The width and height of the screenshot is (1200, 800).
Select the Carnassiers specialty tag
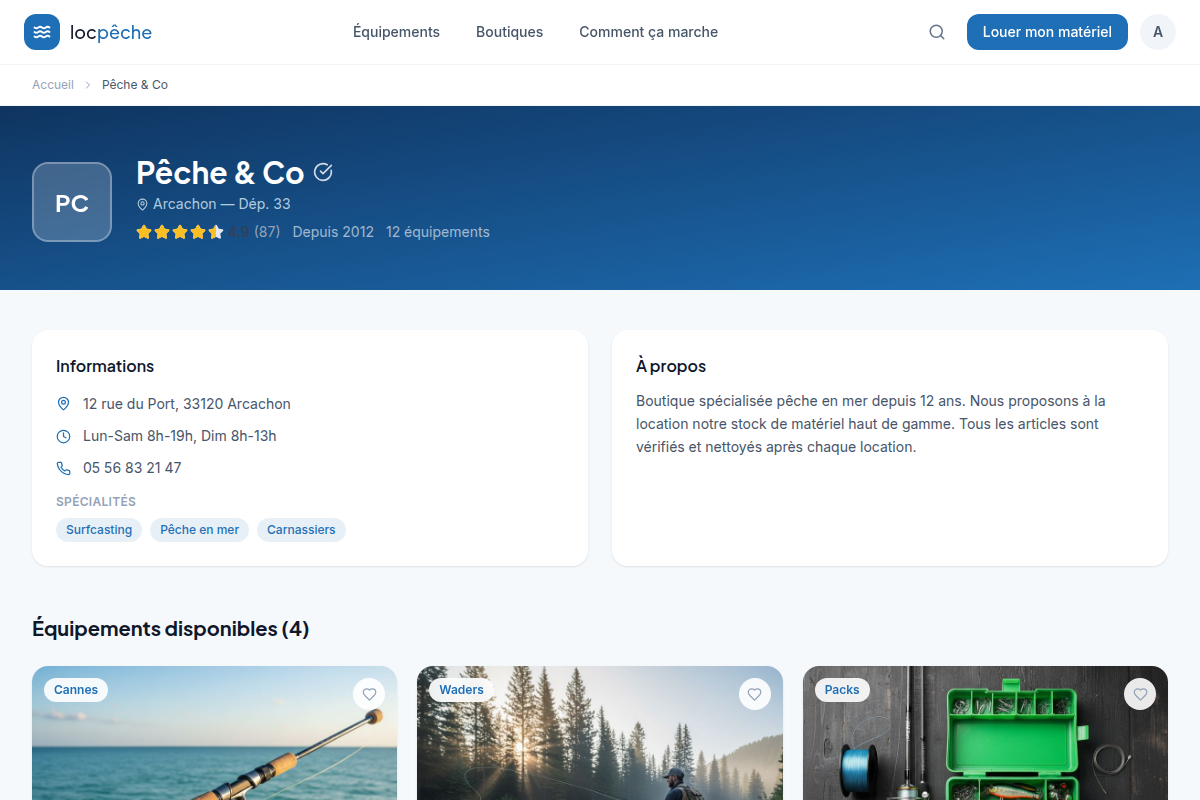tap(301, 530)
